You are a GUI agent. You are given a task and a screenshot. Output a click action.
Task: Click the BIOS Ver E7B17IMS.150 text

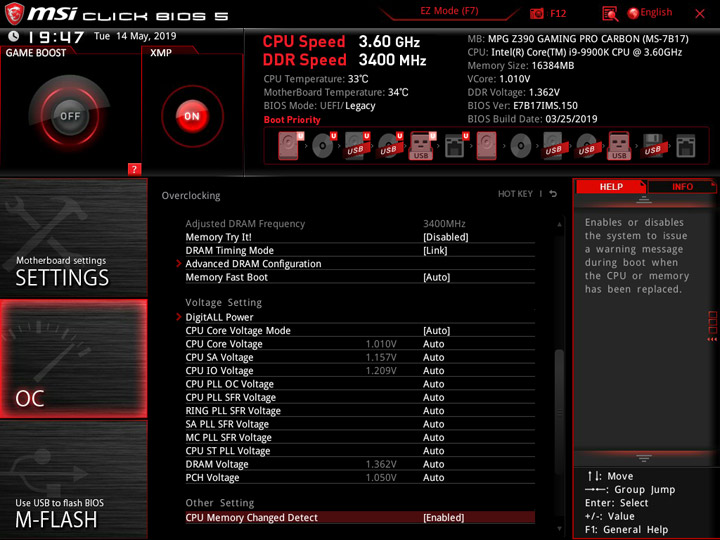pos(523,106)
